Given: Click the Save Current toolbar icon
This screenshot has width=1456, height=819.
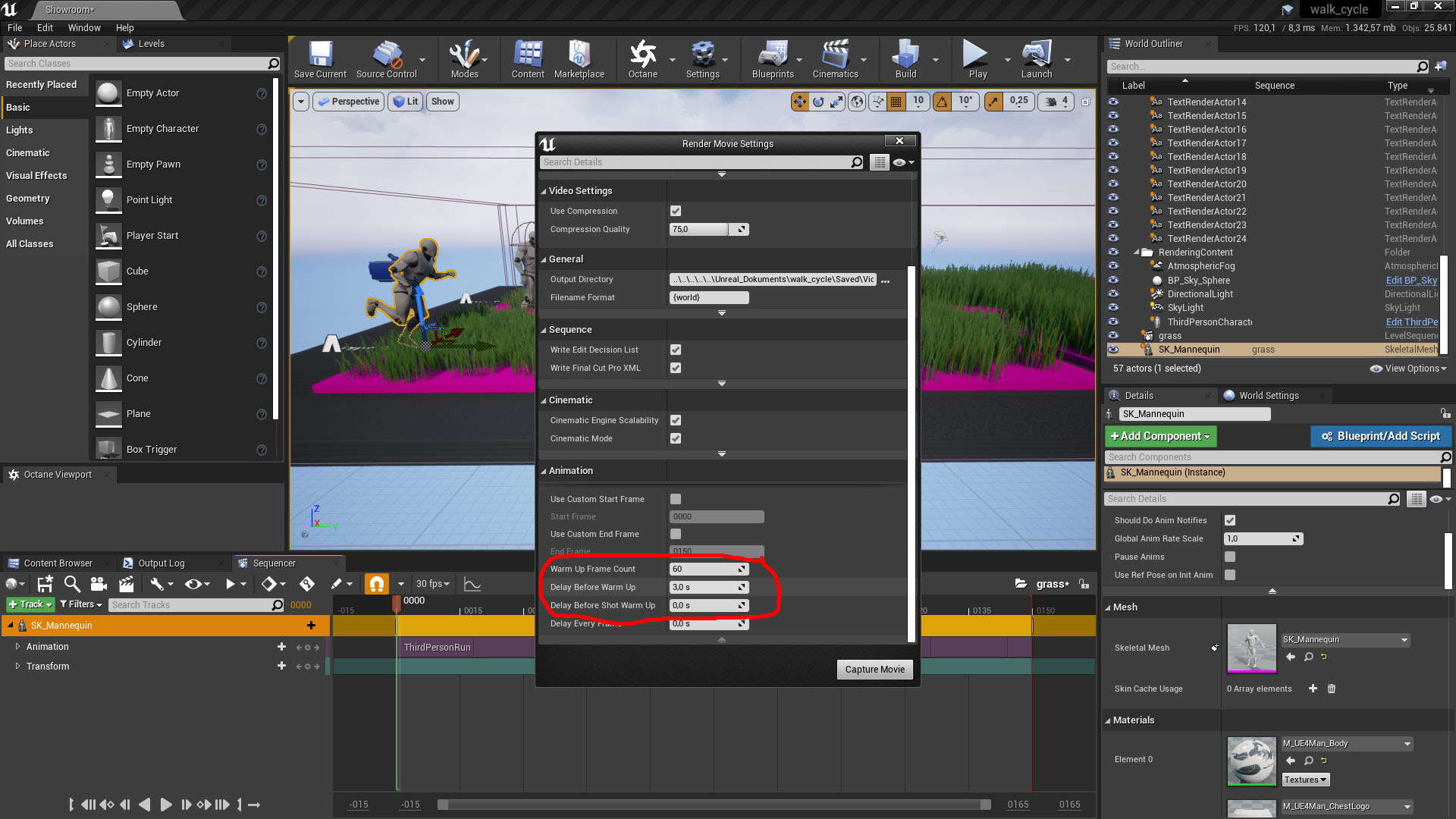Looking at the screenshot, I should [320, 59].
